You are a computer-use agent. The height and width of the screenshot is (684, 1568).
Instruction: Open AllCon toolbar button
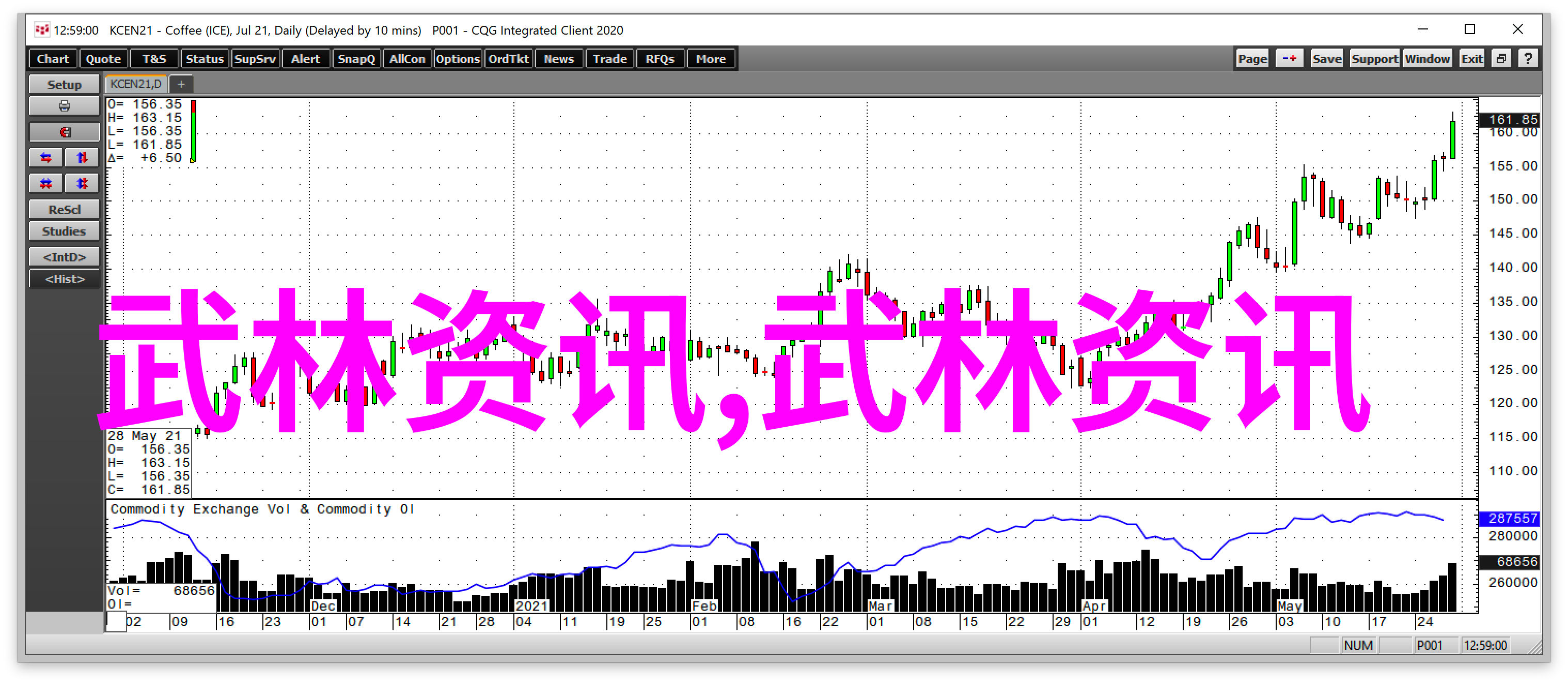tap(407, 59)
